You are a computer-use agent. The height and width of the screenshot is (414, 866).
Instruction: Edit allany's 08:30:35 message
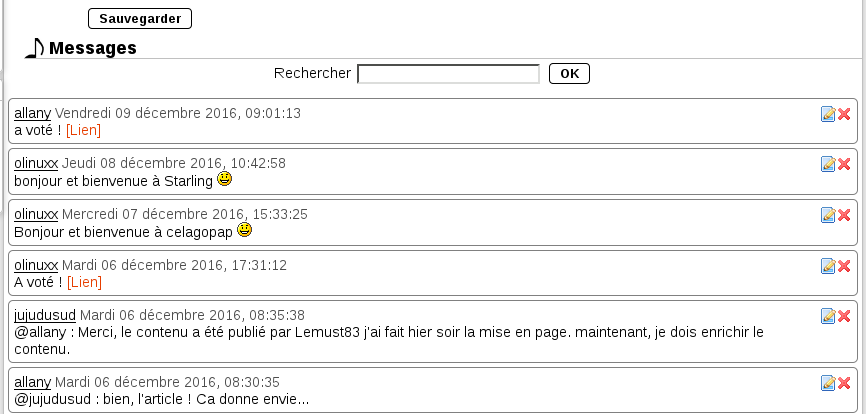pos(828,382)
